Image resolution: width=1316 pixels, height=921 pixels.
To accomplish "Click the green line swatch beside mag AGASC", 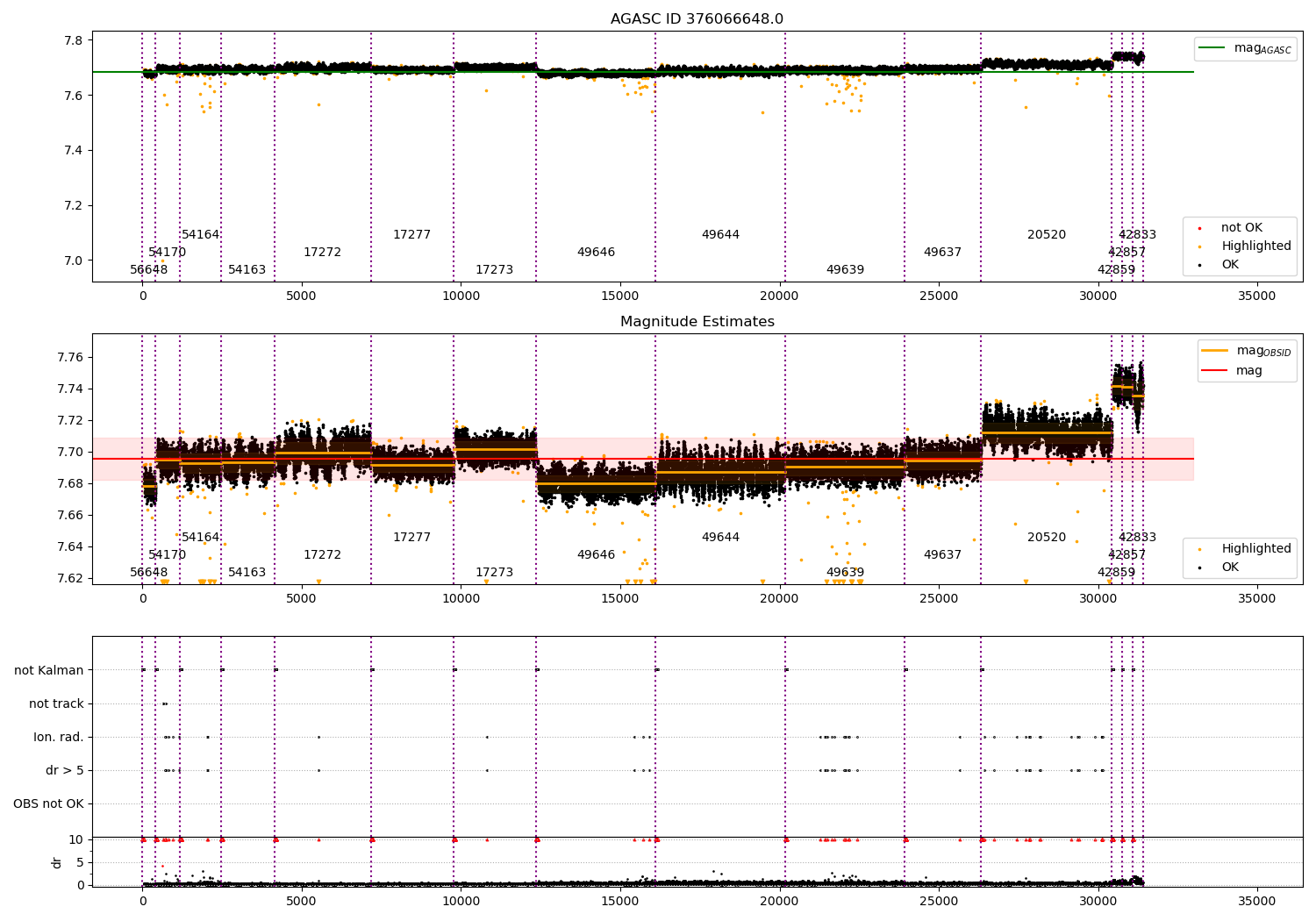I will pyautogui.click(x=1212, y=47).
